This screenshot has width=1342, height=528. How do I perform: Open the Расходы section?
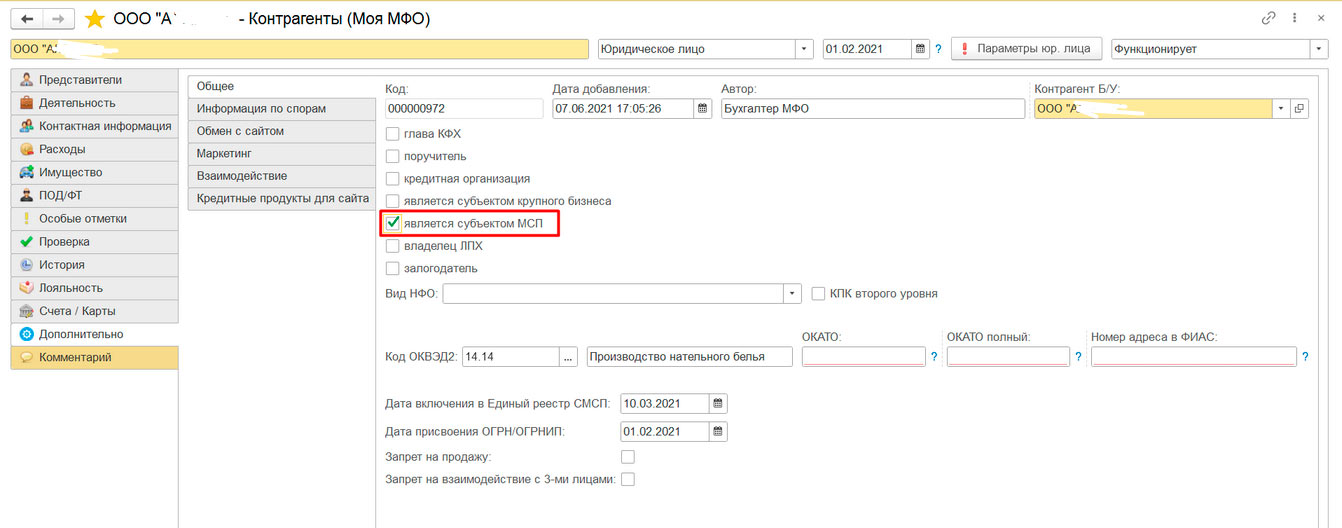94,149
